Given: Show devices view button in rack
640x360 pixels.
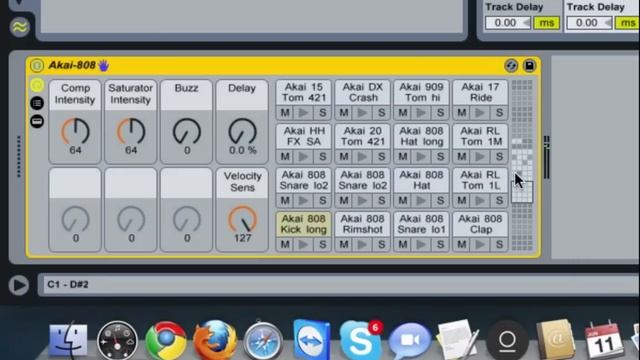Looking at the screenshot, I should 37,121.
